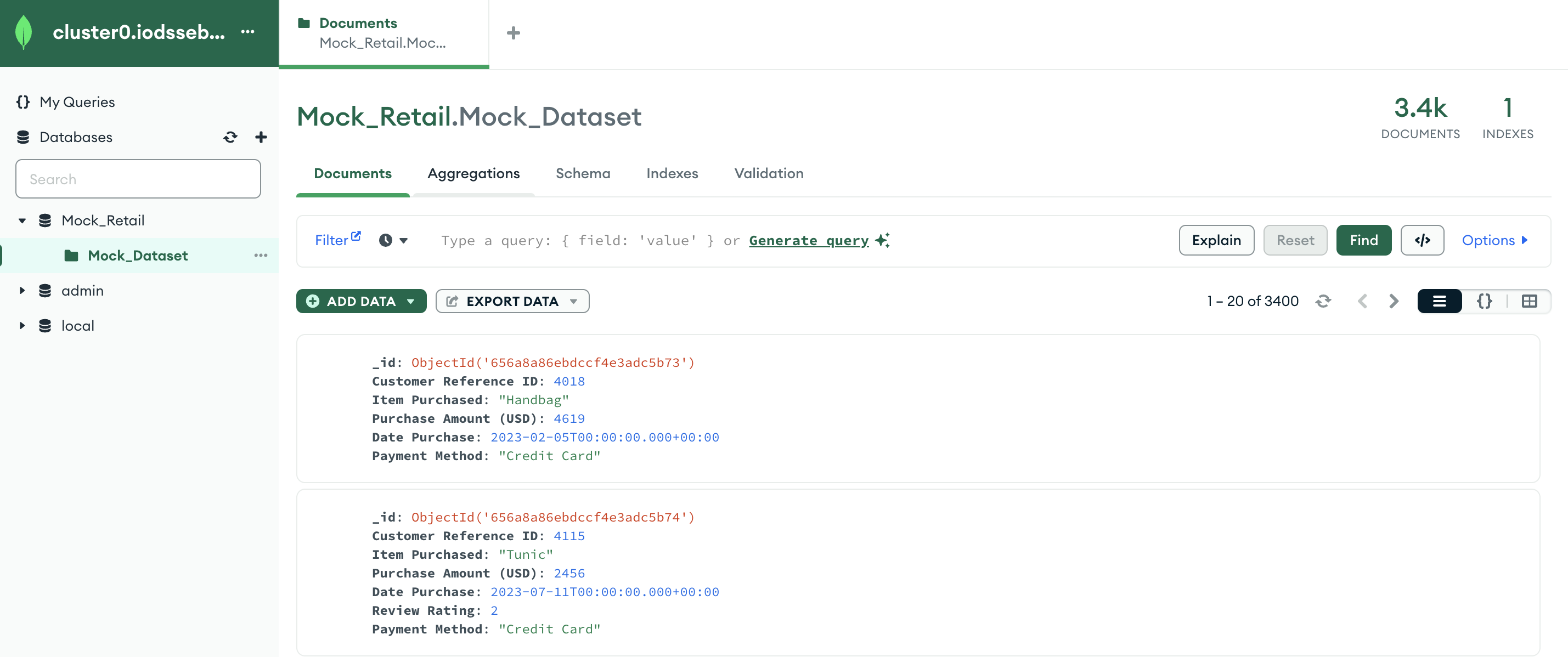Open My Queries section
This screenshot has width=1568, height=657.
[77, 101]
